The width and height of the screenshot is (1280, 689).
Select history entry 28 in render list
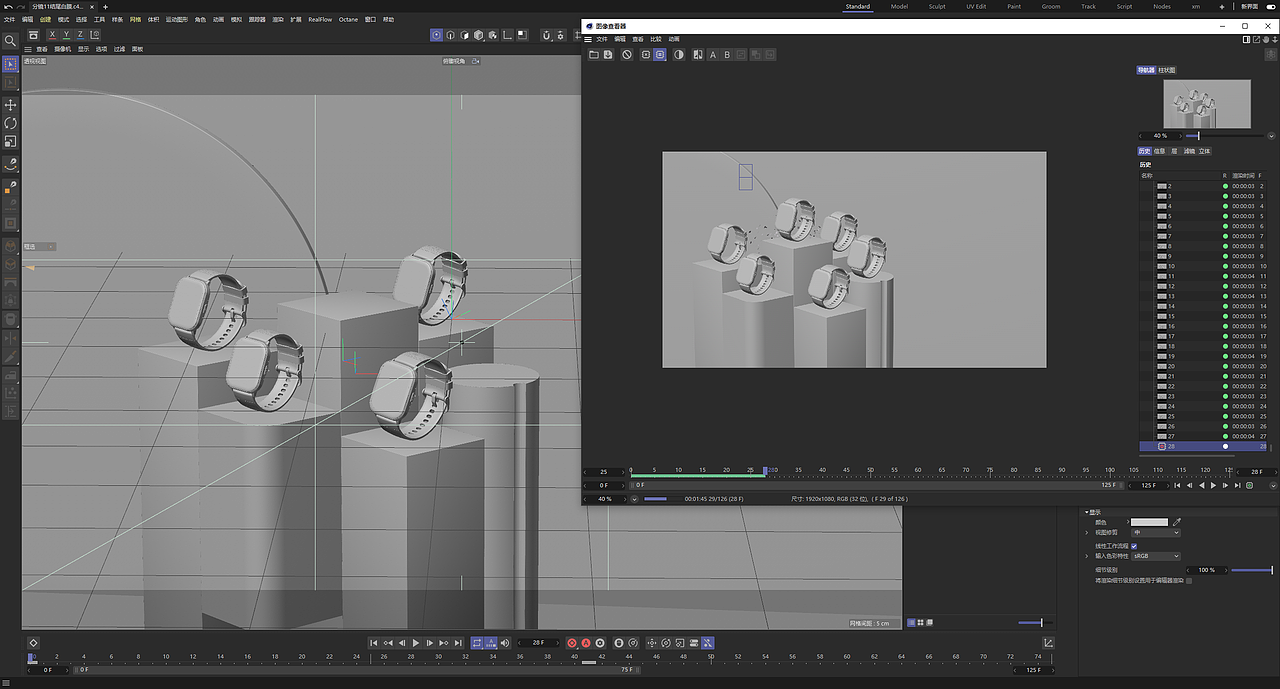point(1204,446)
